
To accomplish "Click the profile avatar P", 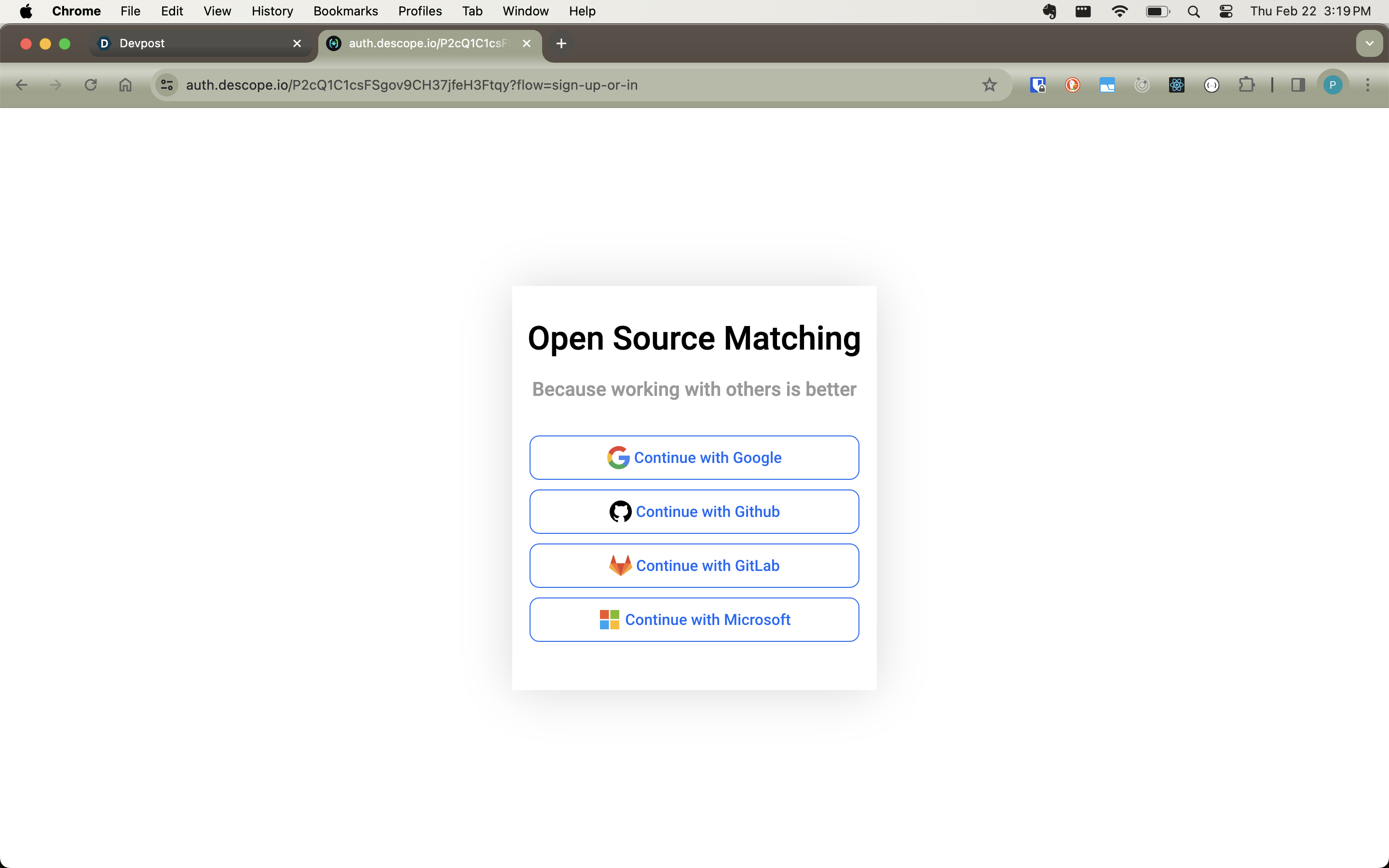I will point(1332,85).
